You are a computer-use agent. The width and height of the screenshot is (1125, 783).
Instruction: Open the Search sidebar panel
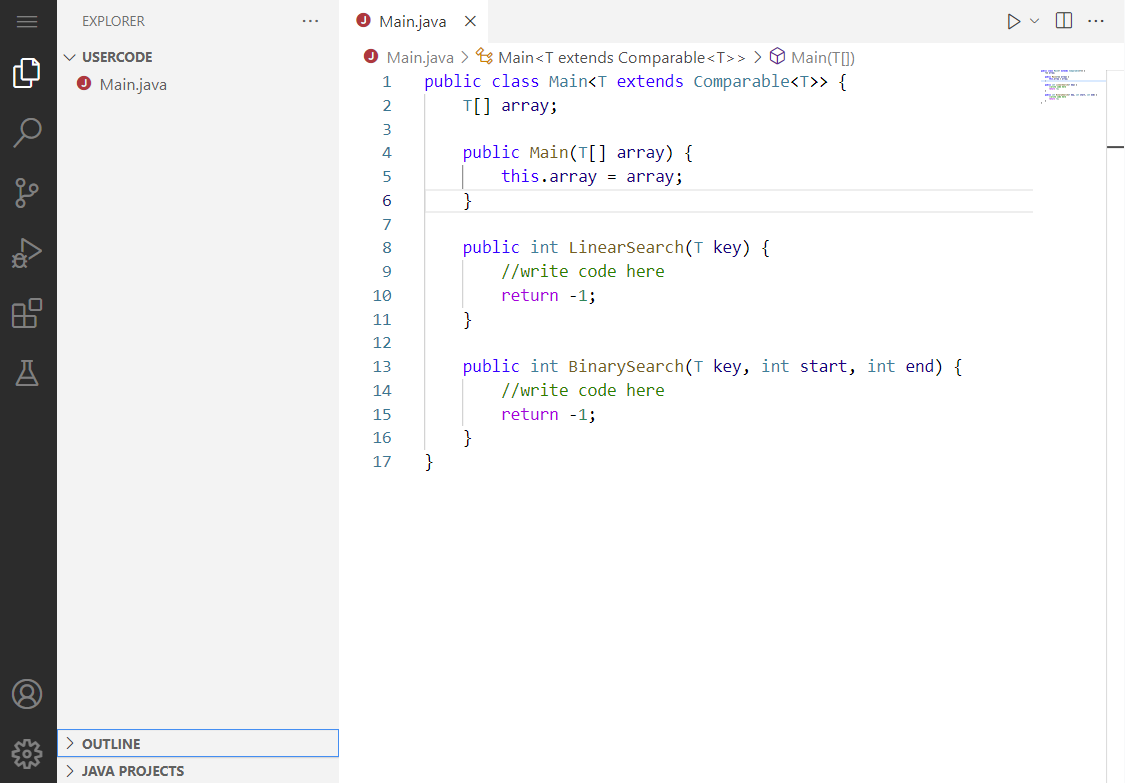[27, 132]
